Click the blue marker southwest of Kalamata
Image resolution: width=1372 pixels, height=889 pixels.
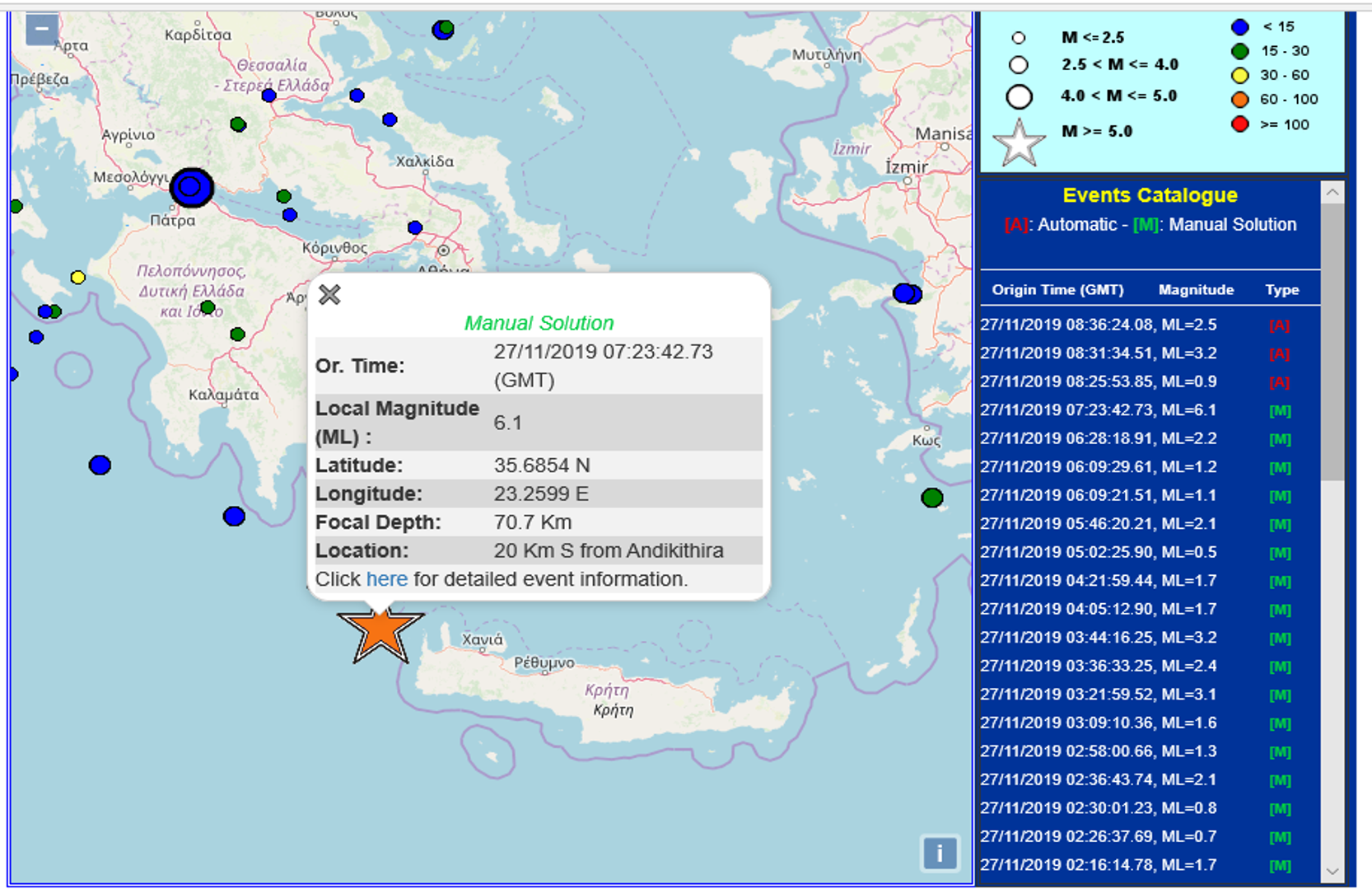click(x=100, y=466)
